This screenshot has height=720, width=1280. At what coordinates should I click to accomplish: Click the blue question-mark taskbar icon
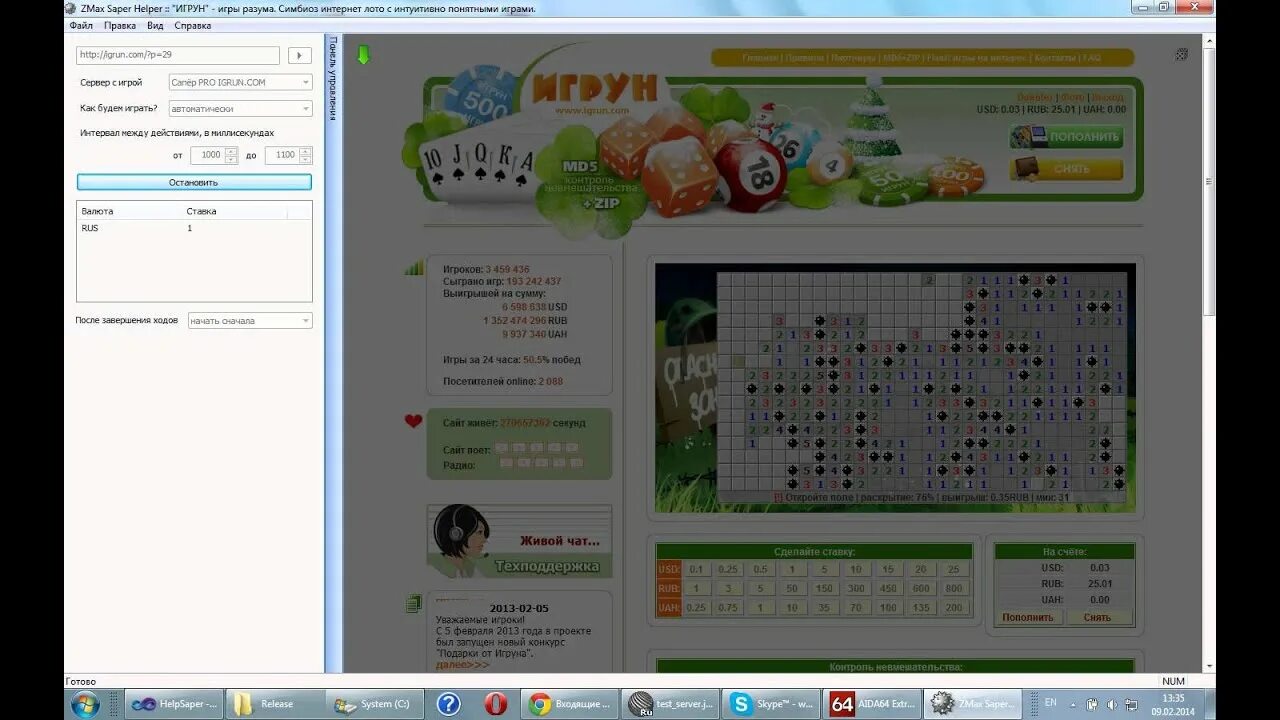449,704
